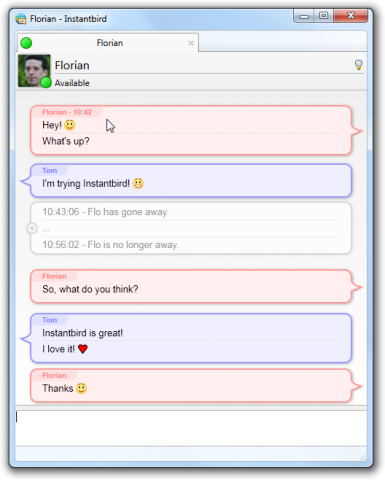Close the Florian tab
This screenshot has width=385, height=480.
tap(191, 43)
